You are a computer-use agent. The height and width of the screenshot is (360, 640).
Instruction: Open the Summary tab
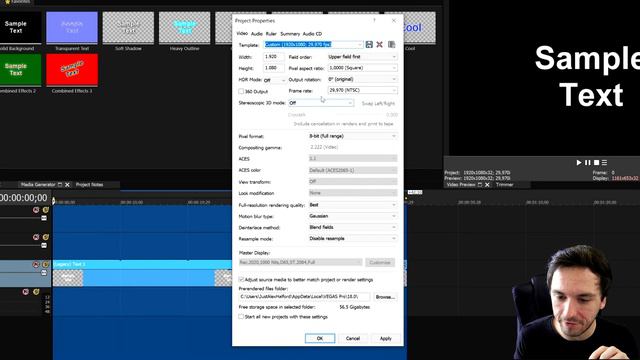tap(290, 34)
